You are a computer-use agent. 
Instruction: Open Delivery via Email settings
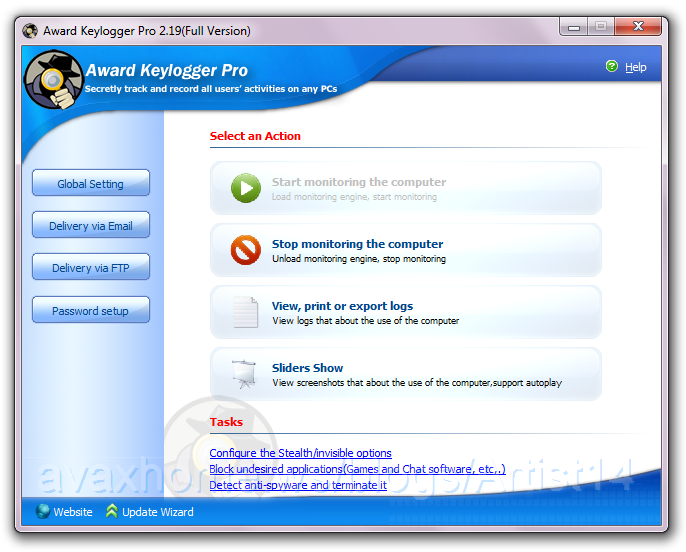pyautogui.click(x=91, y=225)
